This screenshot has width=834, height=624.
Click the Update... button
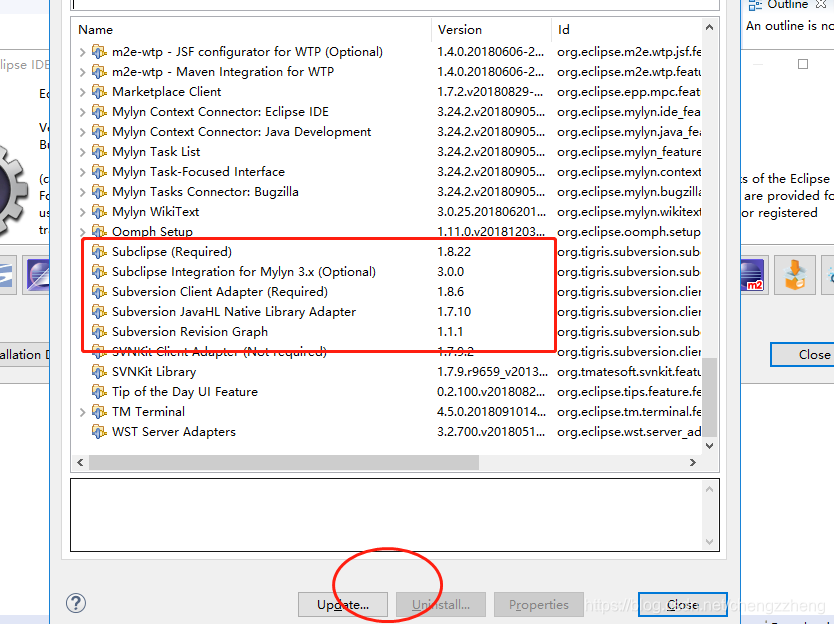coord(343,605)
